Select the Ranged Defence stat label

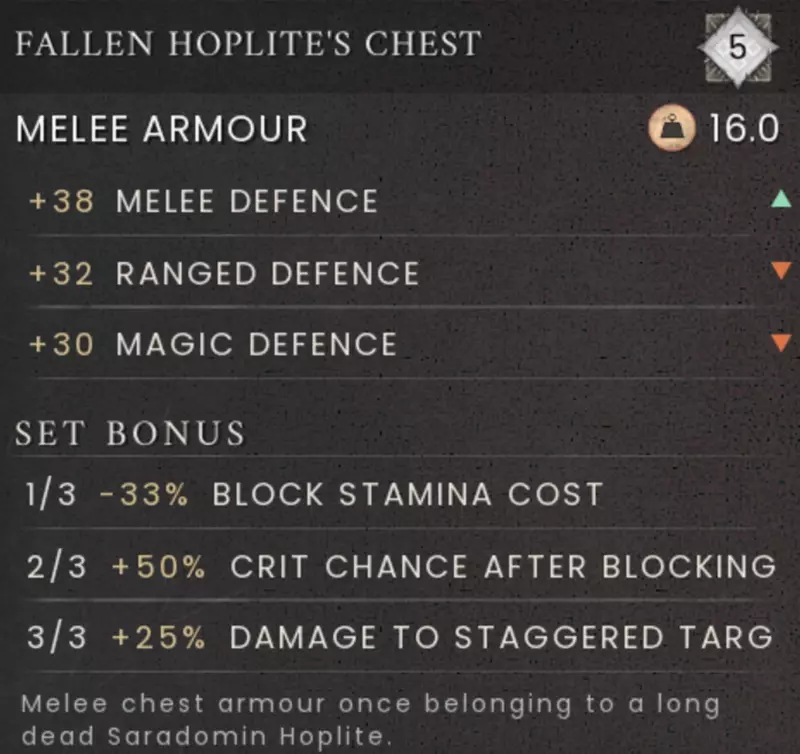coord(267,273)
